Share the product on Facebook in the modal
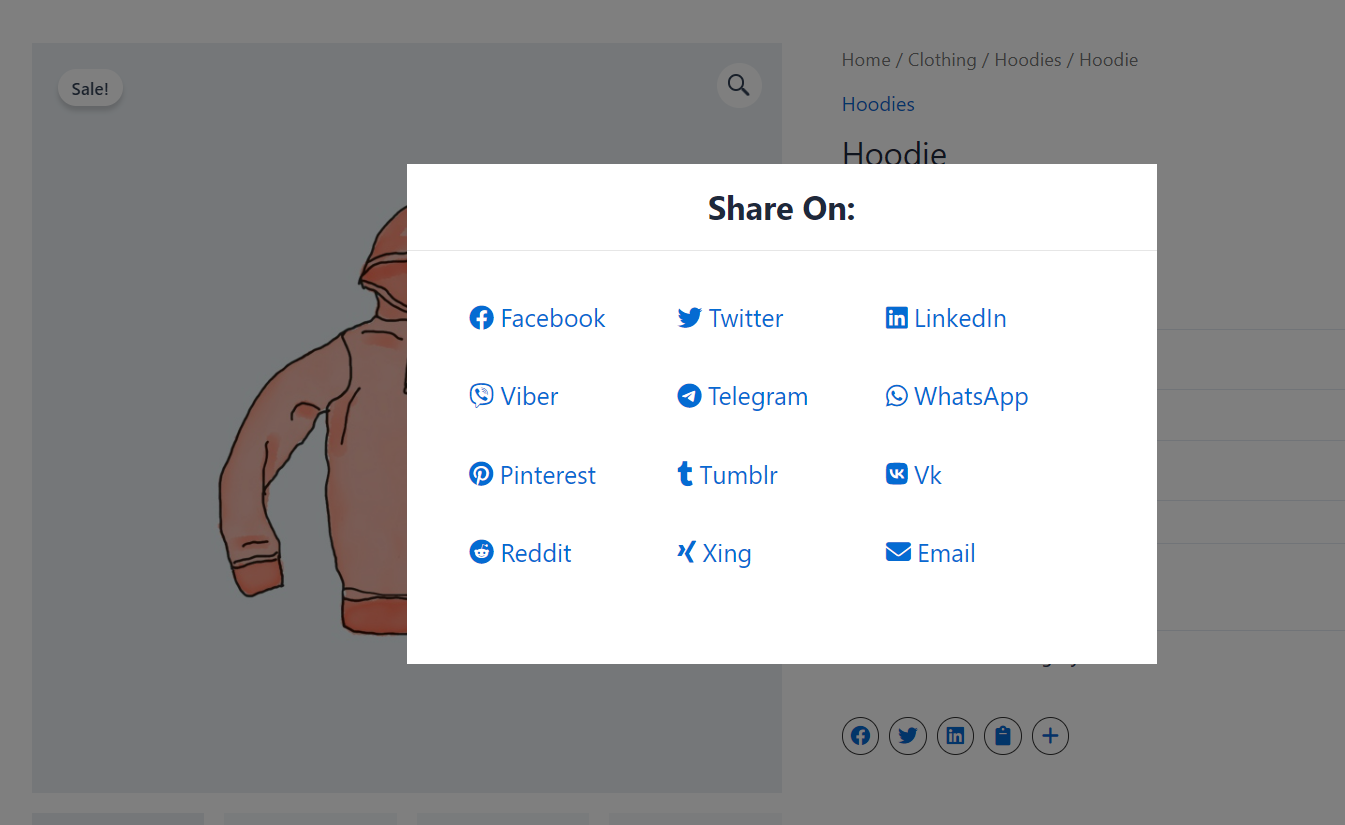The width and height of the screenshot is (1345, 825). [x=538, y=318]
